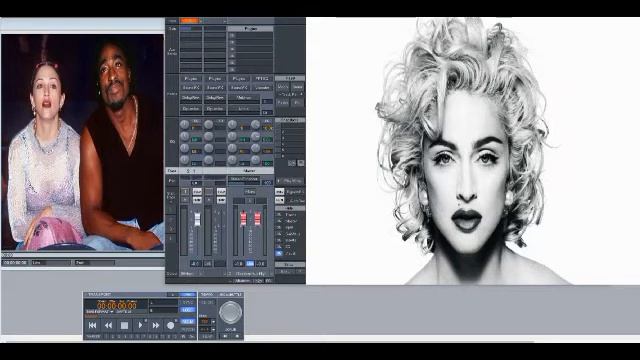Click the white volume fader of channel 1

pyautogui.click(x=197, y=219)
